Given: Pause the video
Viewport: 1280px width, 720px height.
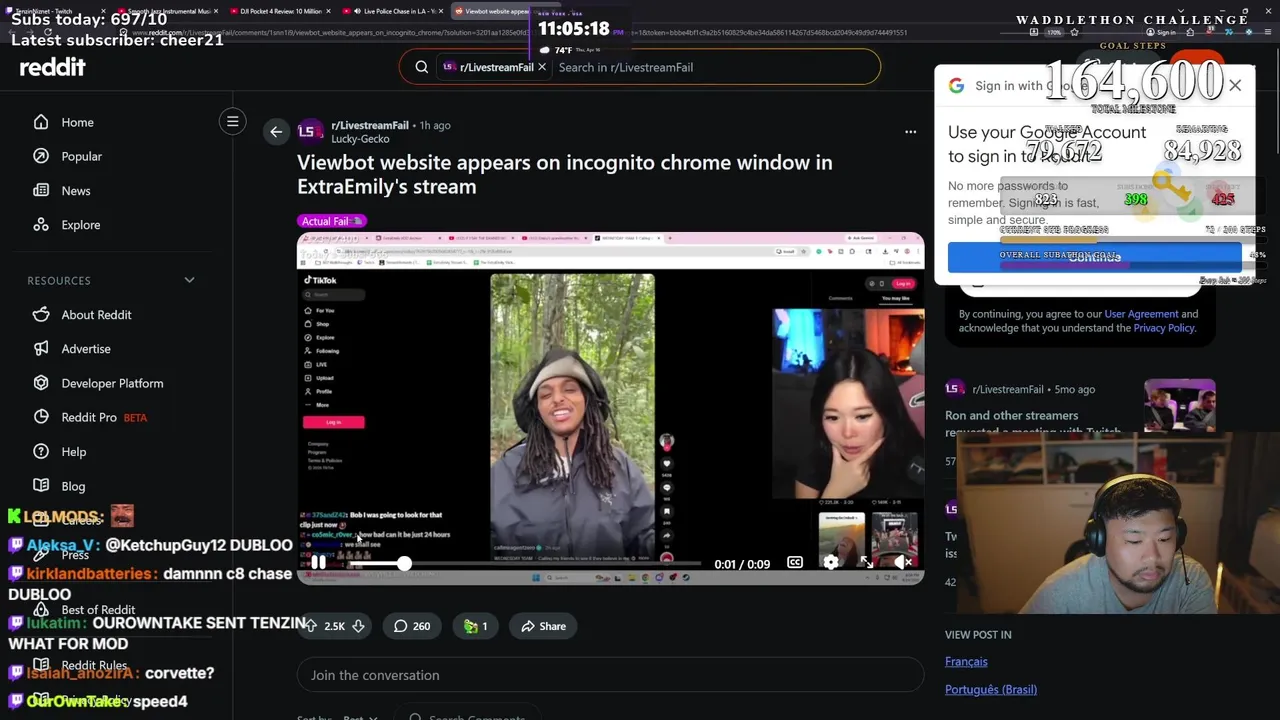Looking at the screenshot, I should pyautogui.click(x=318, y=564).
